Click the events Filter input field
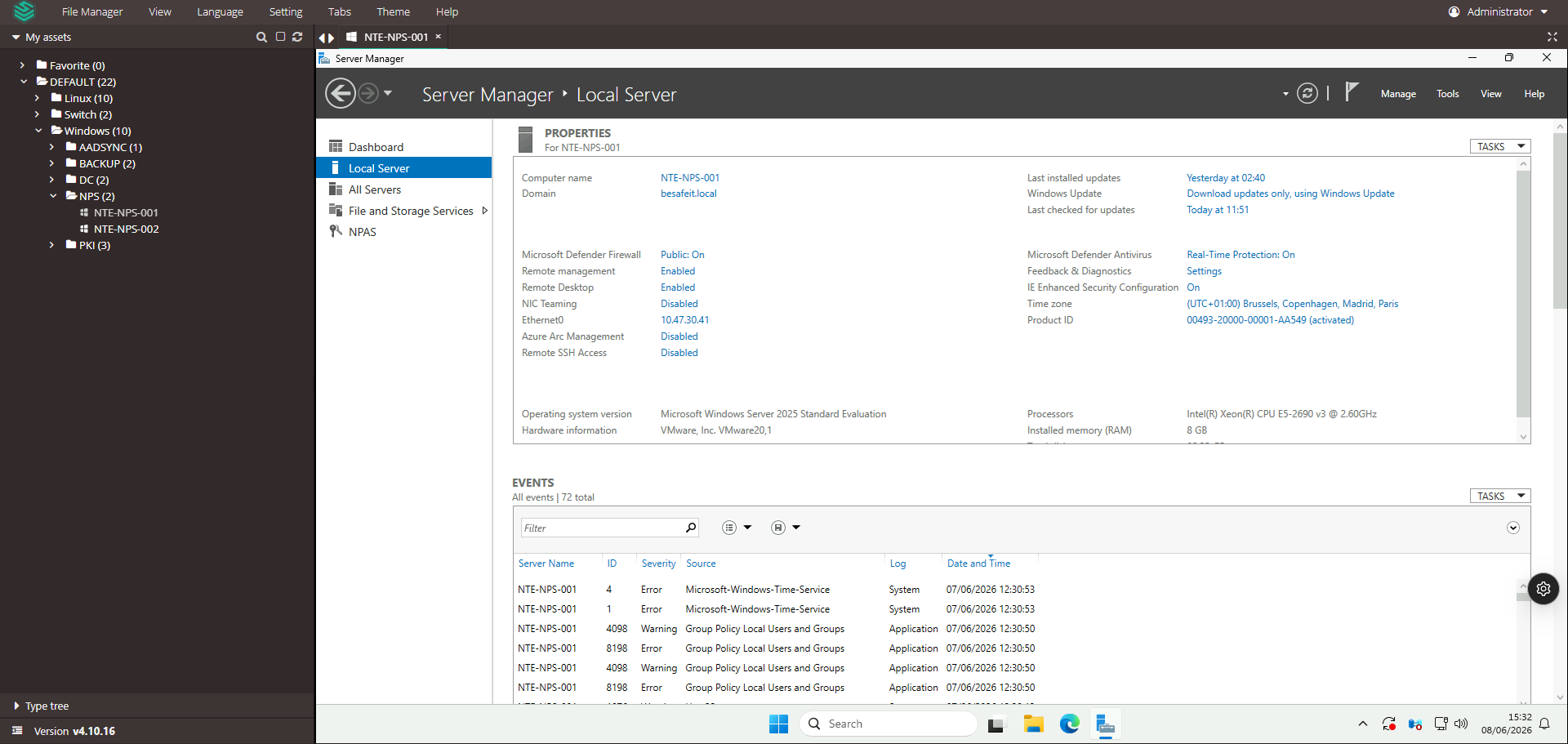 pos(603,528)
